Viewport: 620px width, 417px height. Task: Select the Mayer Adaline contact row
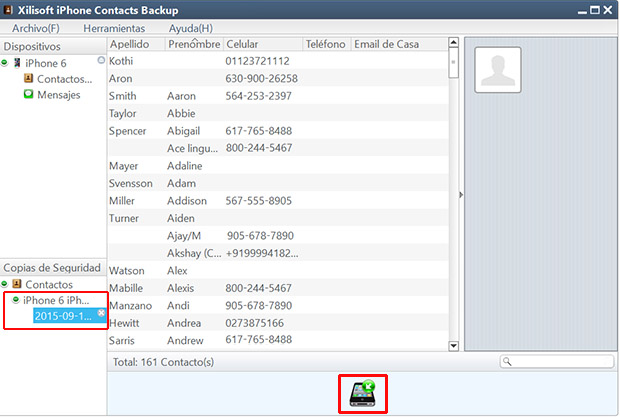(x=278, y=166)
